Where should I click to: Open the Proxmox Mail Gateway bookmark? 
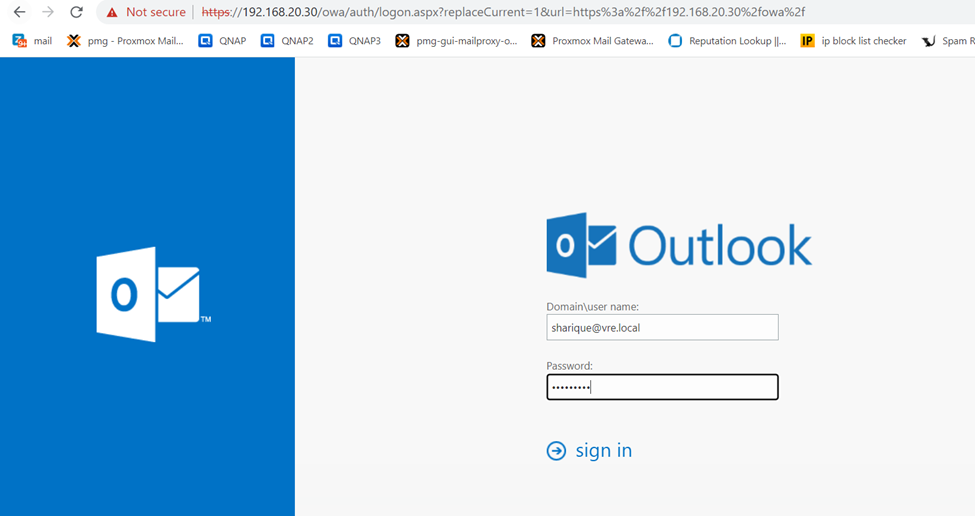[592, 41]
